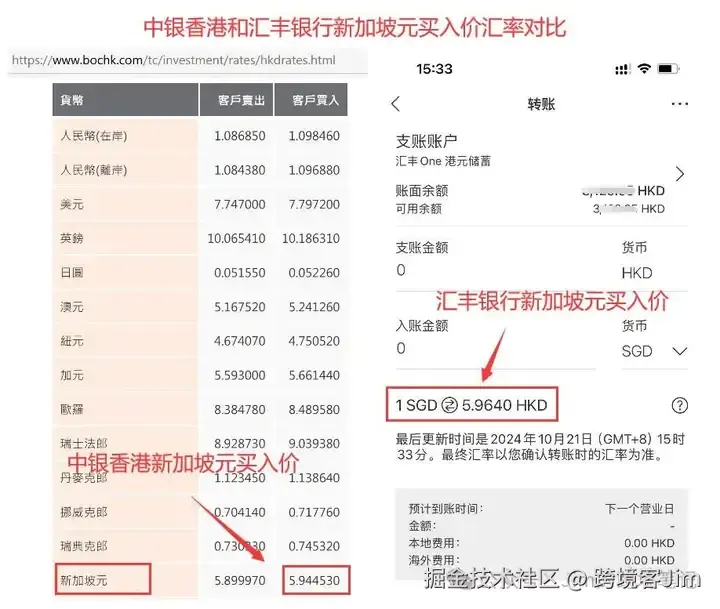Screen dimensions: 720x609
Task: Tap the 本地费用 0.00 HKD value
Action: 649,543
